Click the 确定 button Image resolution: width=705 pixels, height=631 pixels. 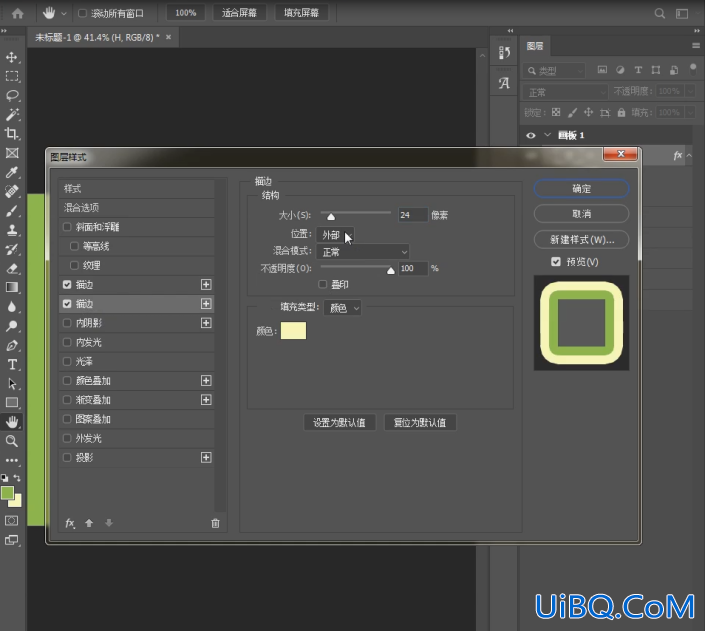point(581,189)
